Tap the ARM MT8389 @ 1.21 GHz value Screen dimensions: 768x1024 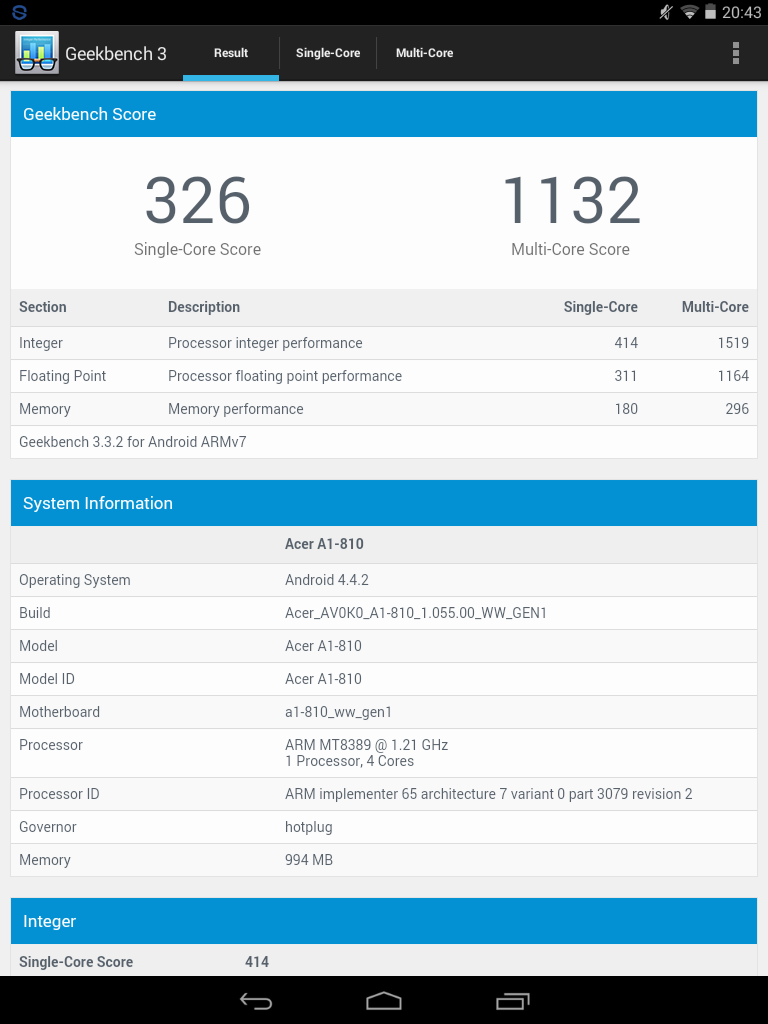[366, 745]
